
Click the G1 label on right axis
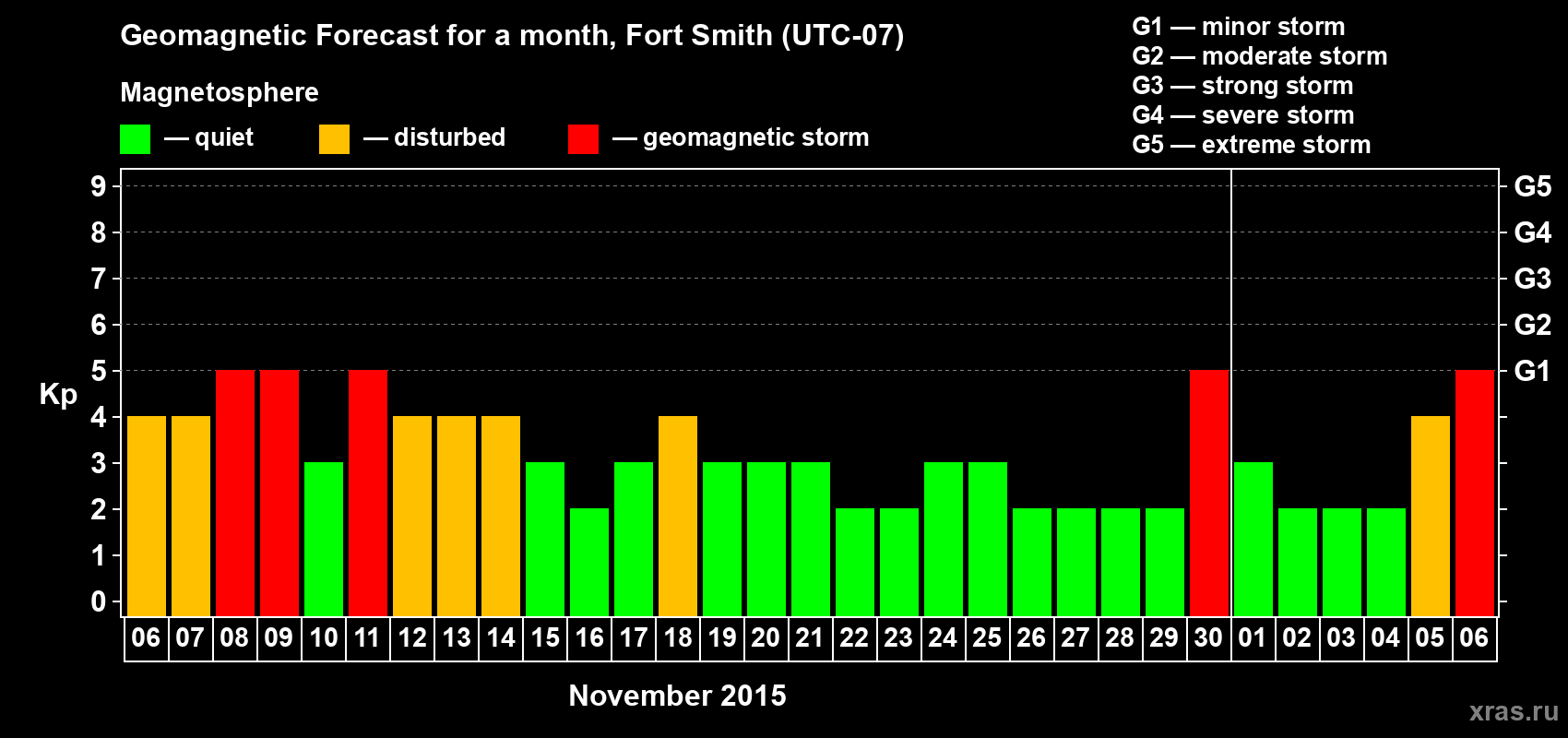pos(1533,371)
